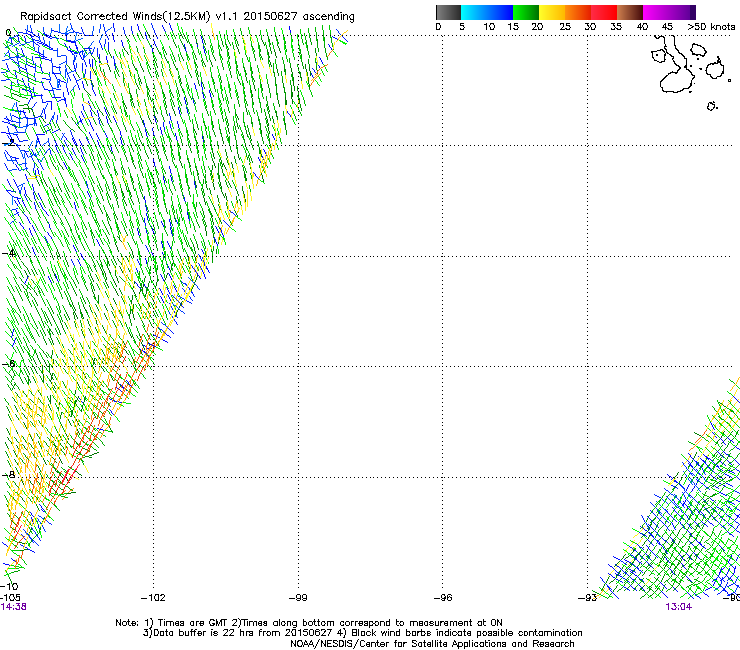Click the orange 25-30 knots color swatch
Viewport: 740px width, 650px height.
tap(578, 12)
